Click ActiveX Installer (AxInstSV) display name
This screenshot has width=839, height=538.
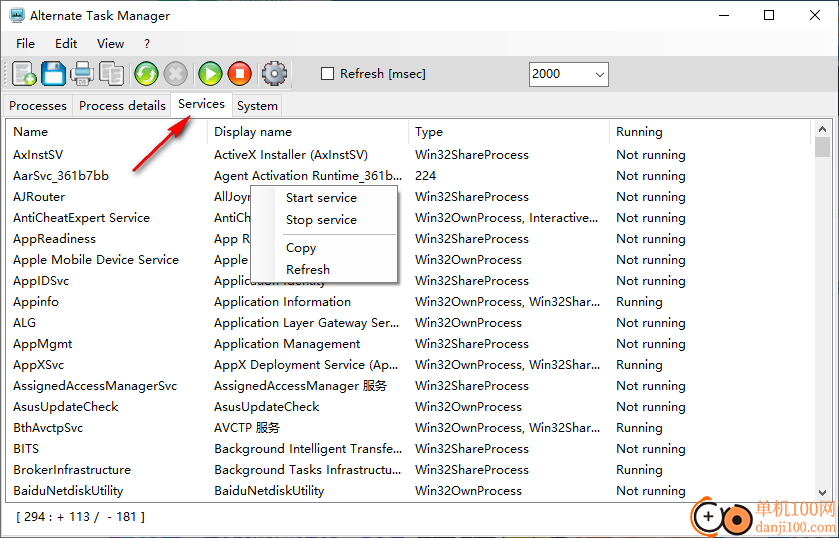(x=291, y=155)
